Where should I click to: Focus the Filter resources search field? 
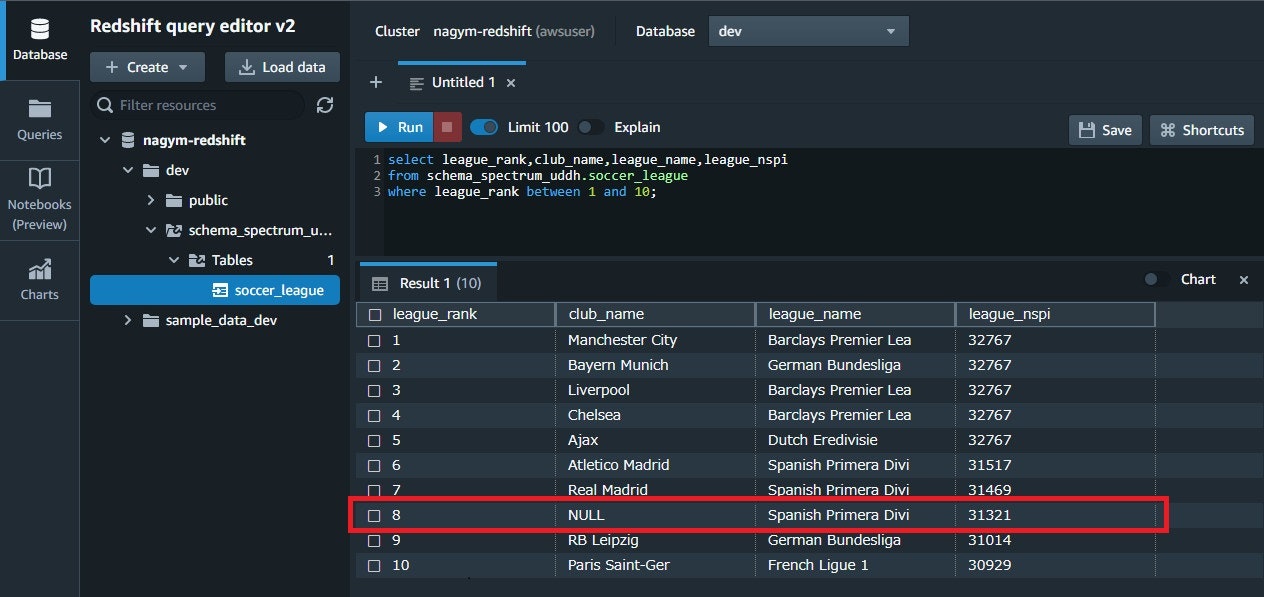point(198,105)
